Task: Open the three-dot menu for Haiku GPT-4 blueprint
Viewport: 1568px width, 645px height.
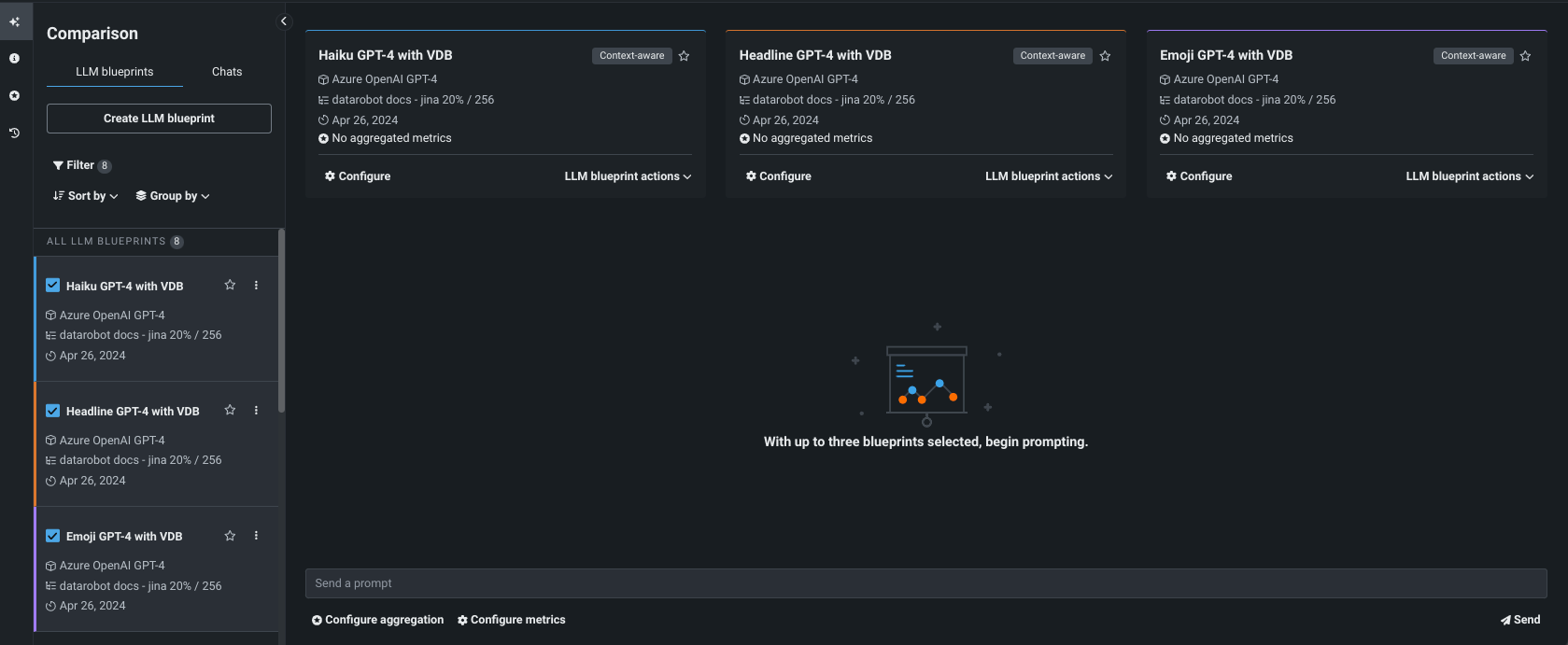Action: point(256,286)
